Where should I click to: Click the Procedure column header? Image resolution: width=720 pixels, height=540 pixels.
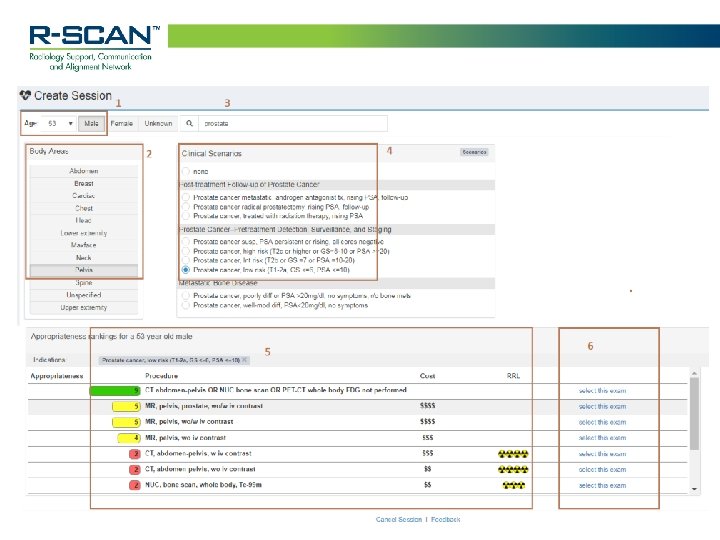tap(161, 376)
